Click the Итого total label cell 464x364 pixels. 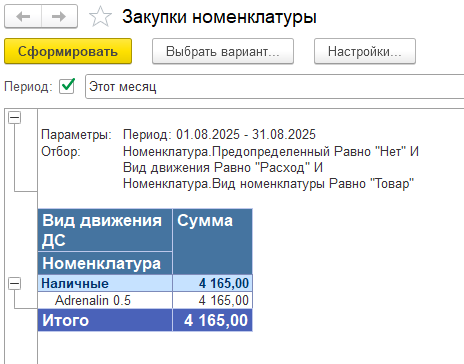(105, 320)
